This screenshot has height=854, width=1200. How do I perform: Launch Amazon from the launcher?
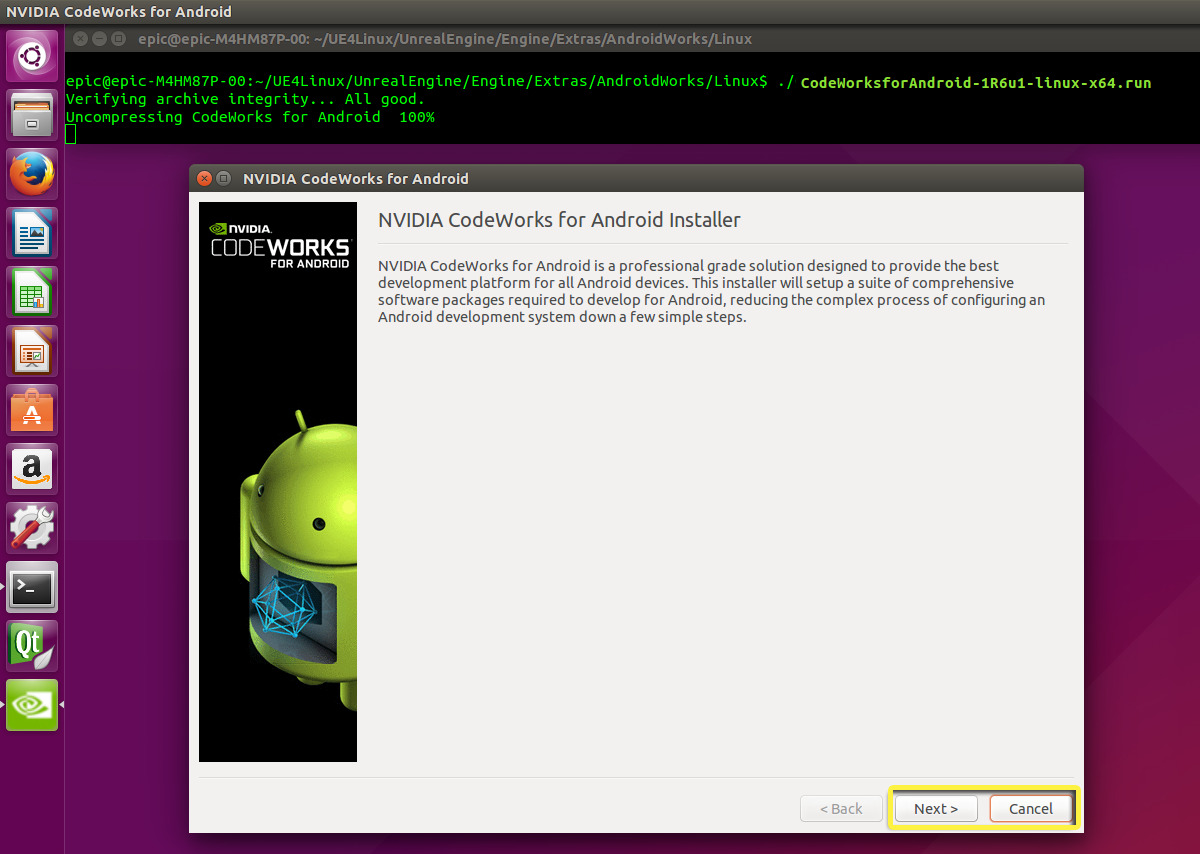31,468
